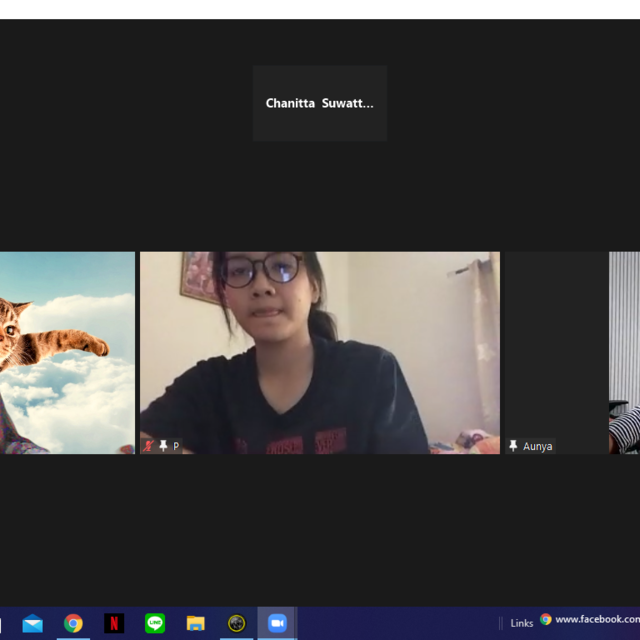
Task: Select the video of the person wearing glasses
Action: tap(319, 352)
